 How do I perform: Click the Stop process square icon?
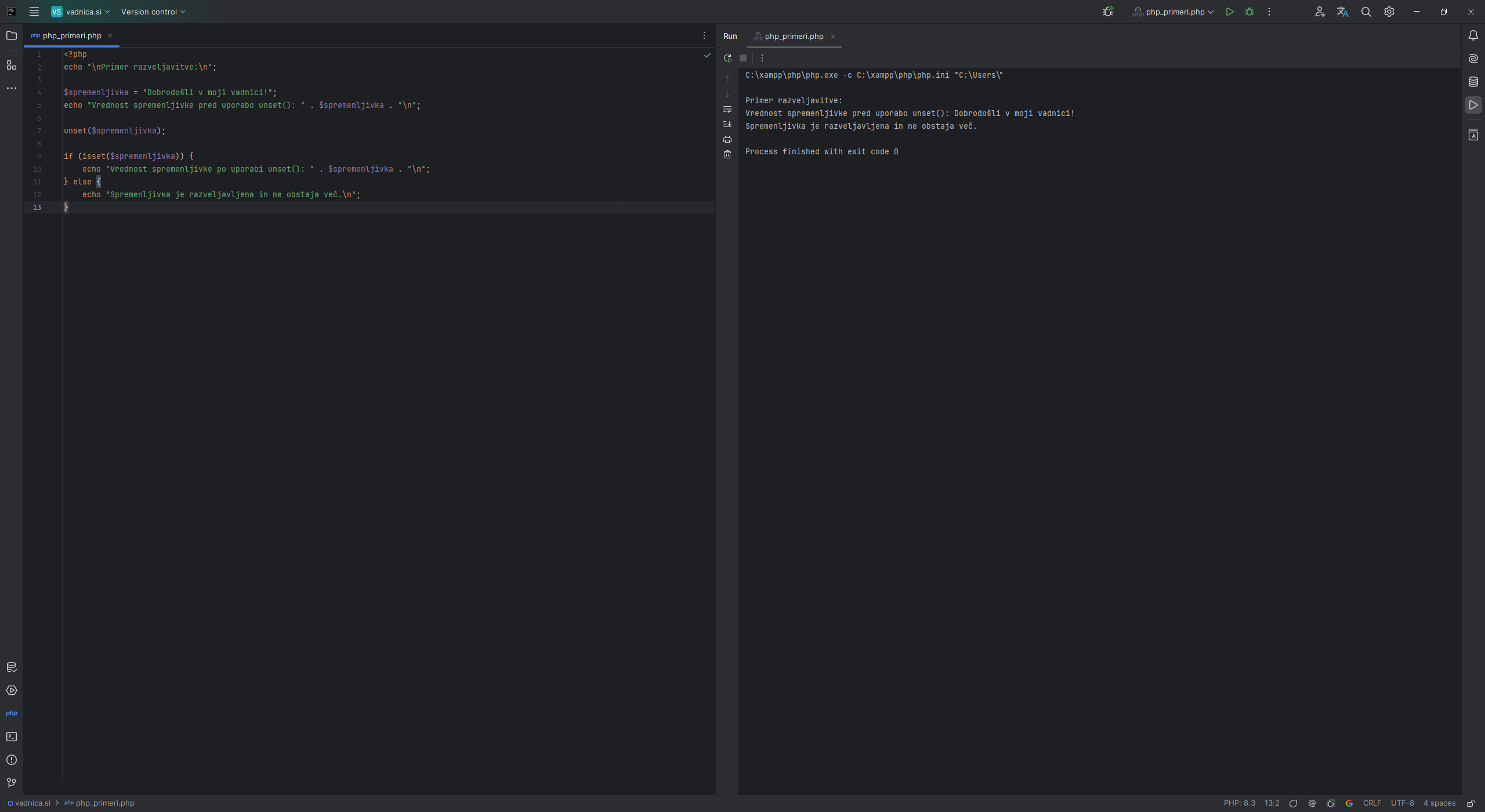[743, 58]
